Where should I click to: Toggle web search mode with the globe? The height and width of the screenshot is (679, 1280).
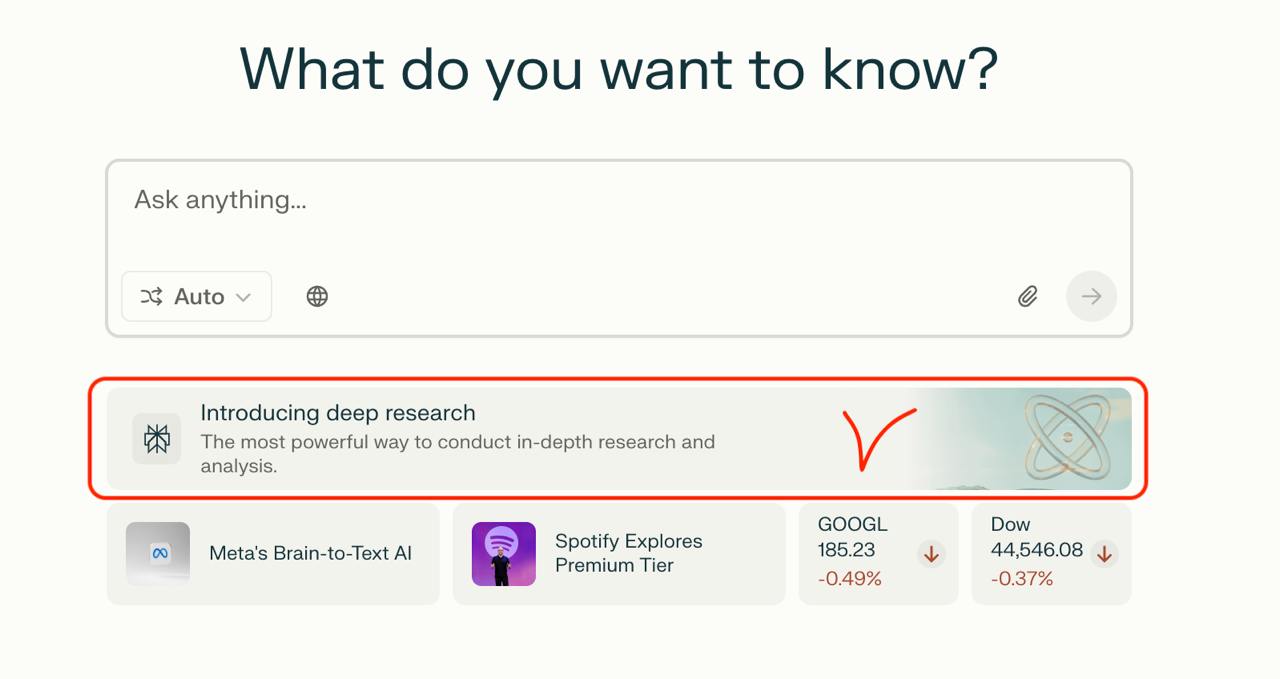point(317,296)
